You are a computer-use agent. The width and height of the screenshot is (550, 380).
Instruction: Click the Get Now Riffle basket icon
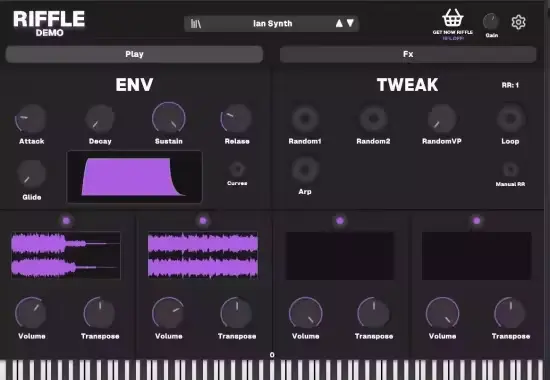[452, 18]
